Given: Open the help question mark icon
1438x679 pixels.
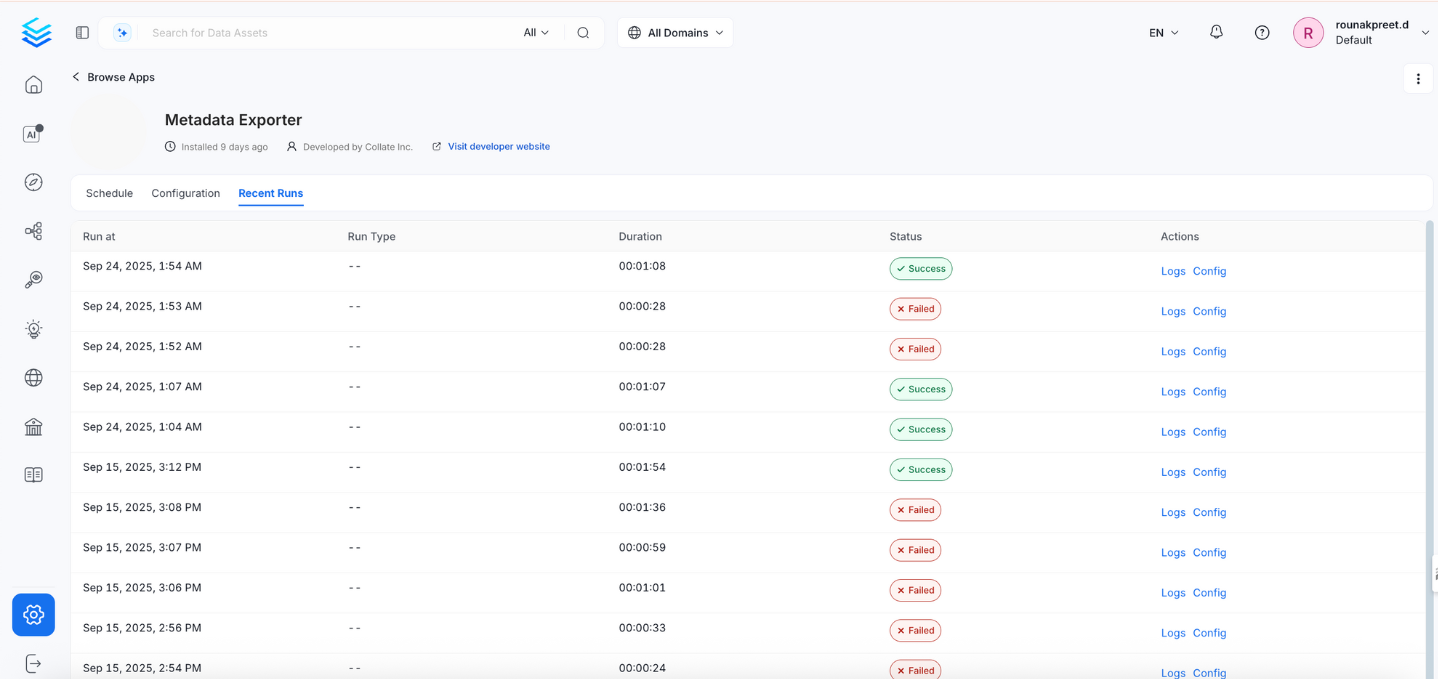Looking at the screenshot, I should coord(1261,32).
